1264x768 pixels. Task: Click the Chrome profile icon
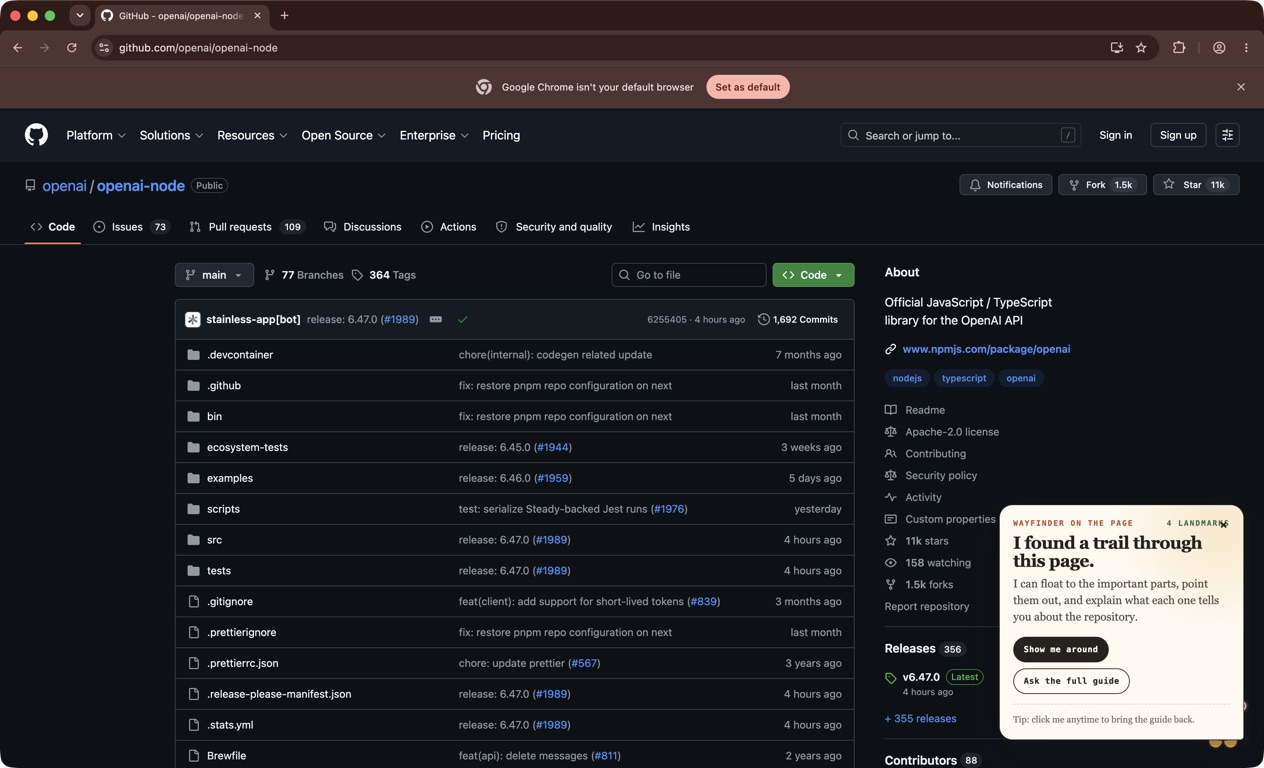pyautogui.click(x=1219, y=48)
